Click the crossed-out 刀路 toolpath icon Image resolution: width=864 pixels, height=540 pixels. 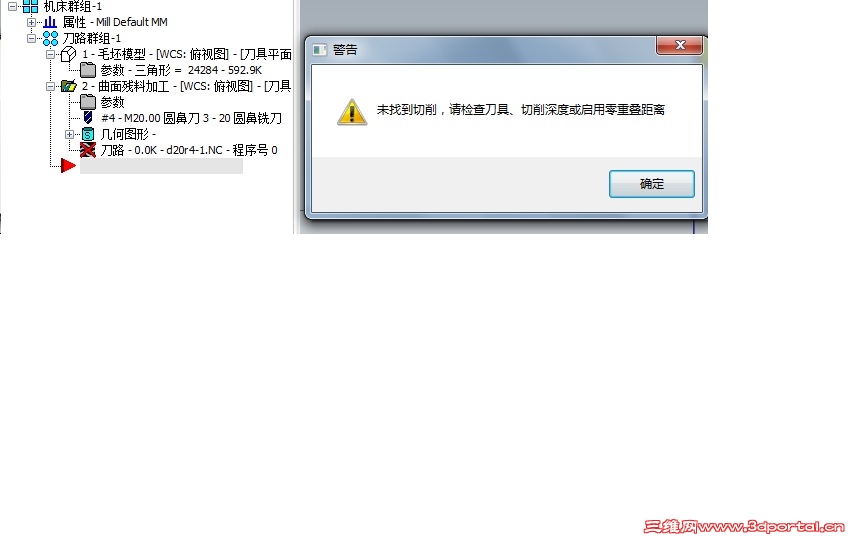(x=88, y=150)
